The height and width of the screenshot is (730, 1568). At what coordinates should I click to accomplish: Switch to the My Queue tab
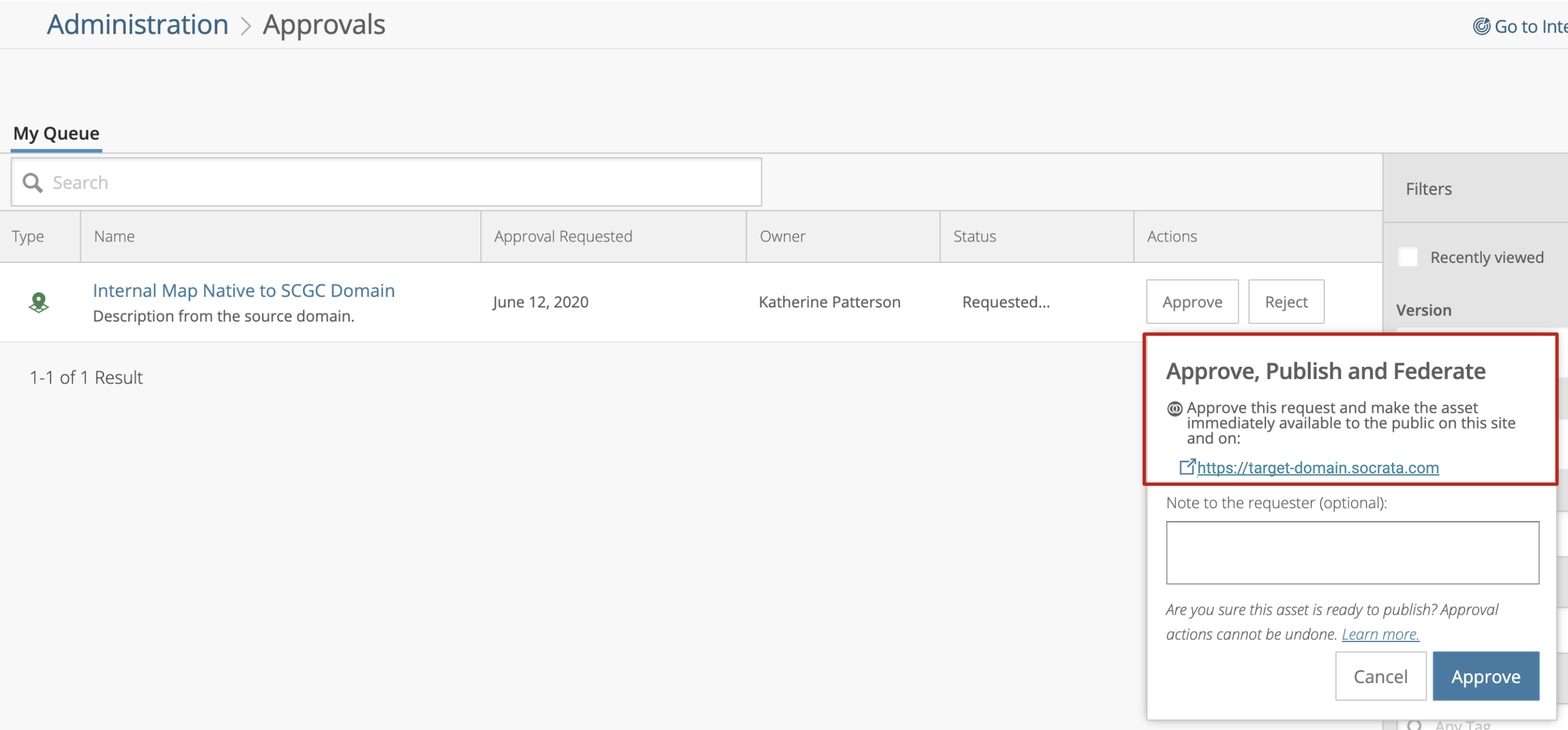click(x=56, y=133)
